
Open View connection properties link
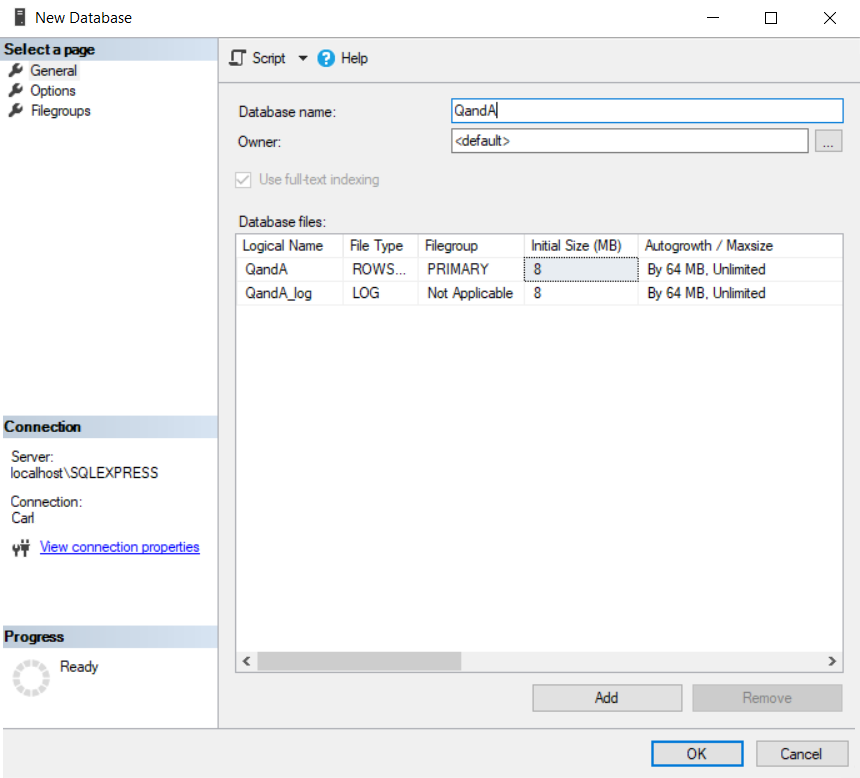tap(119, 547)
